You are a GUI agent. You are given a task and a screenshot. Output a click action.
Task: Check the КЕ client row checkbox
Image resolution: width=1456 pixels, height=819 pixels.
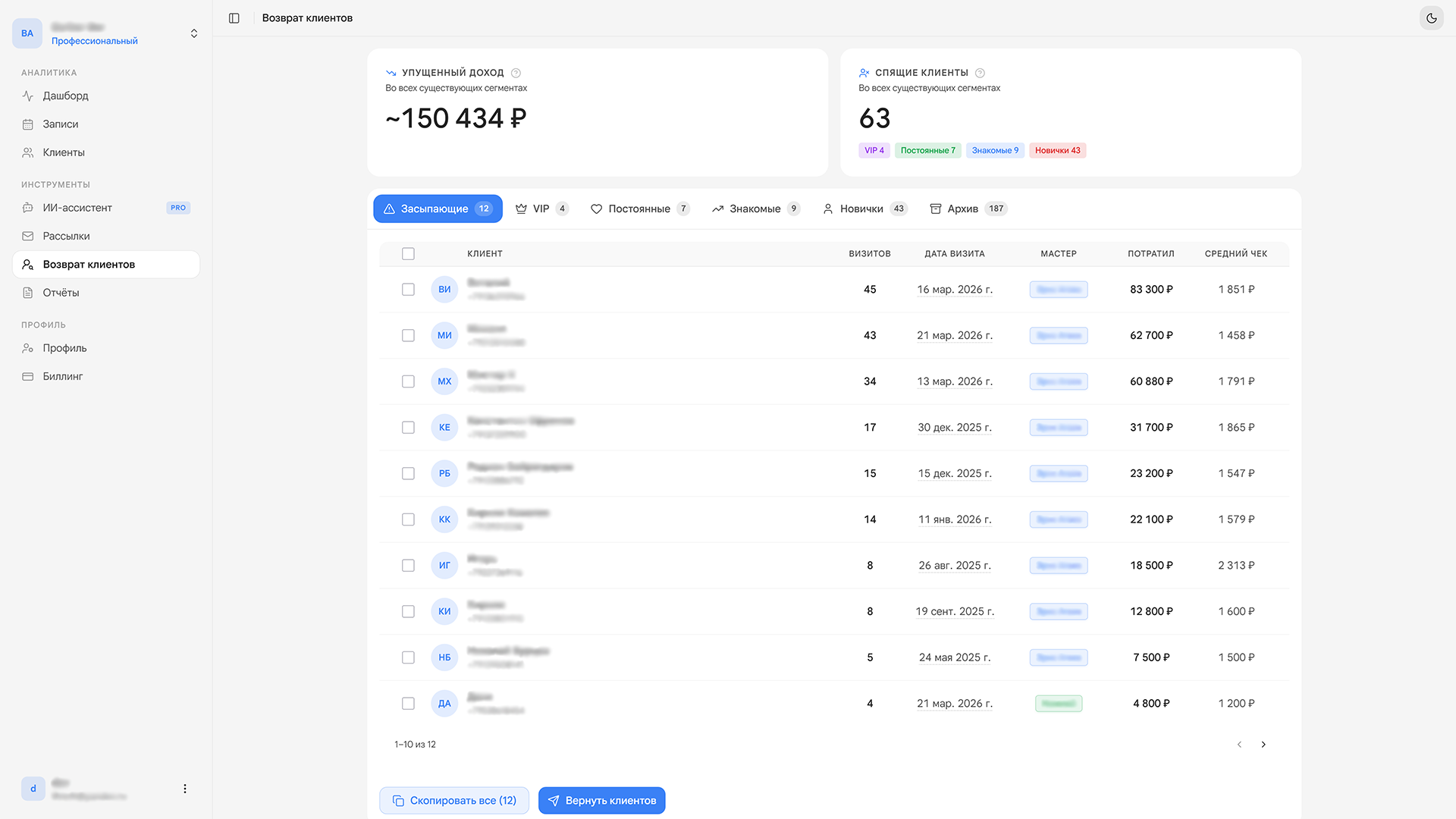click(408, 428)
